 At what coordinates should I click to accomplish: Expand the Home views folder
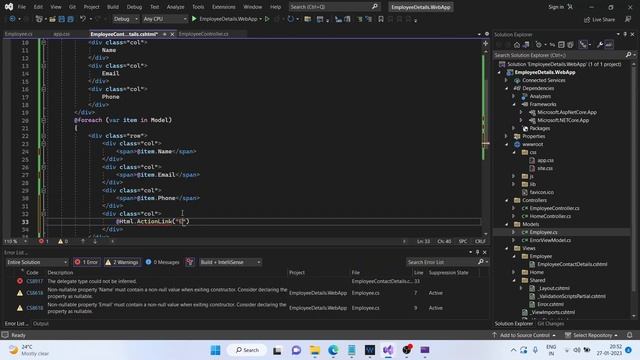point(514,272)
